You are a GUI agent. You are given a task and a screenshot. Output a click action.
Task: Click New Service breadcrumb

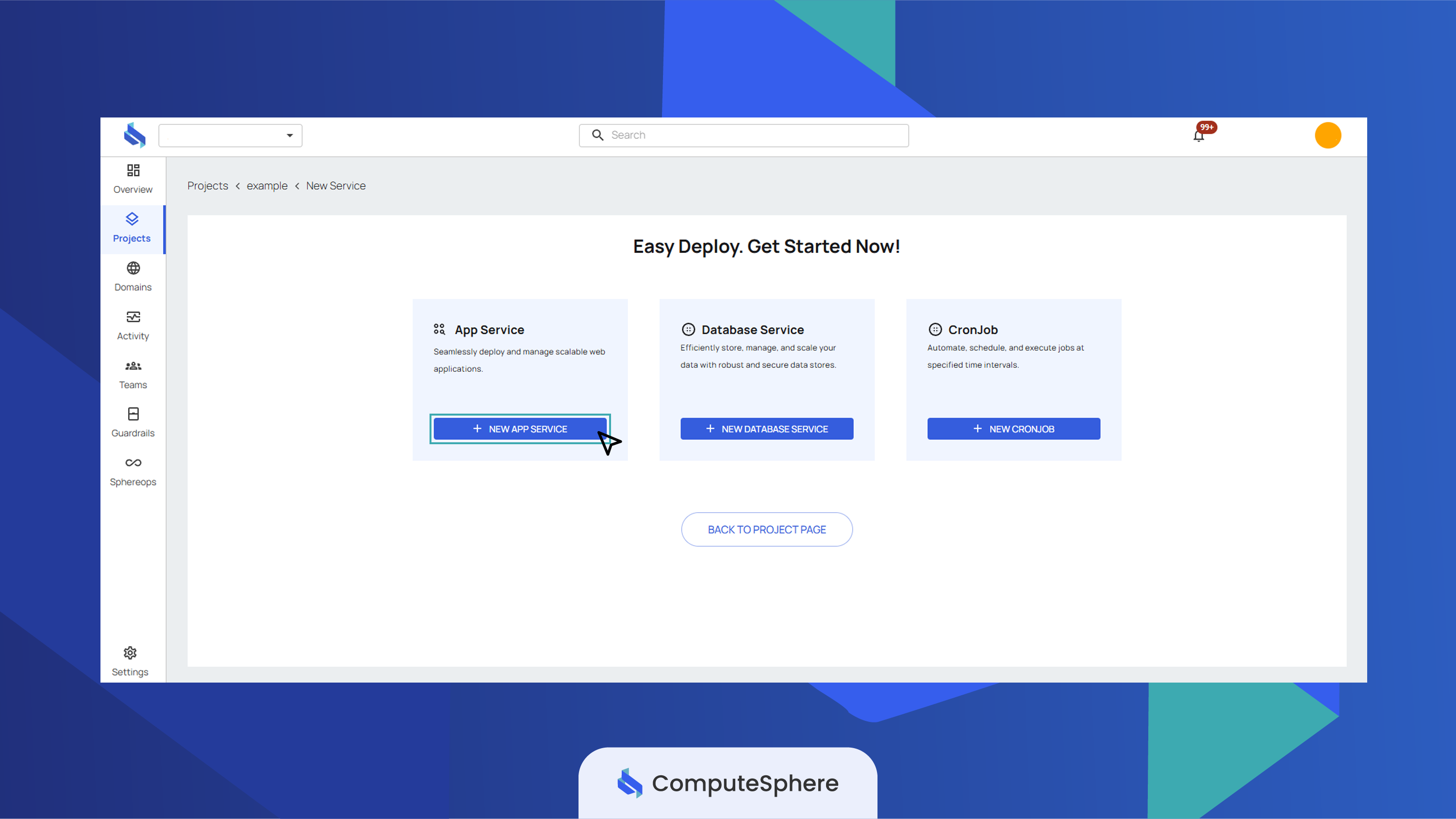click(336, 186)
